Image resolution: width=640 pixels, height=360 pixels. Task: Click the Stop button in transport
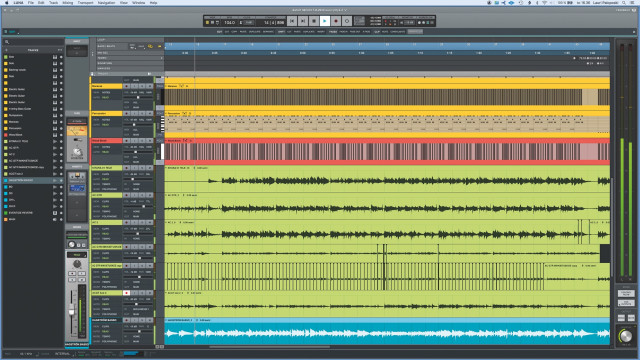313,21
